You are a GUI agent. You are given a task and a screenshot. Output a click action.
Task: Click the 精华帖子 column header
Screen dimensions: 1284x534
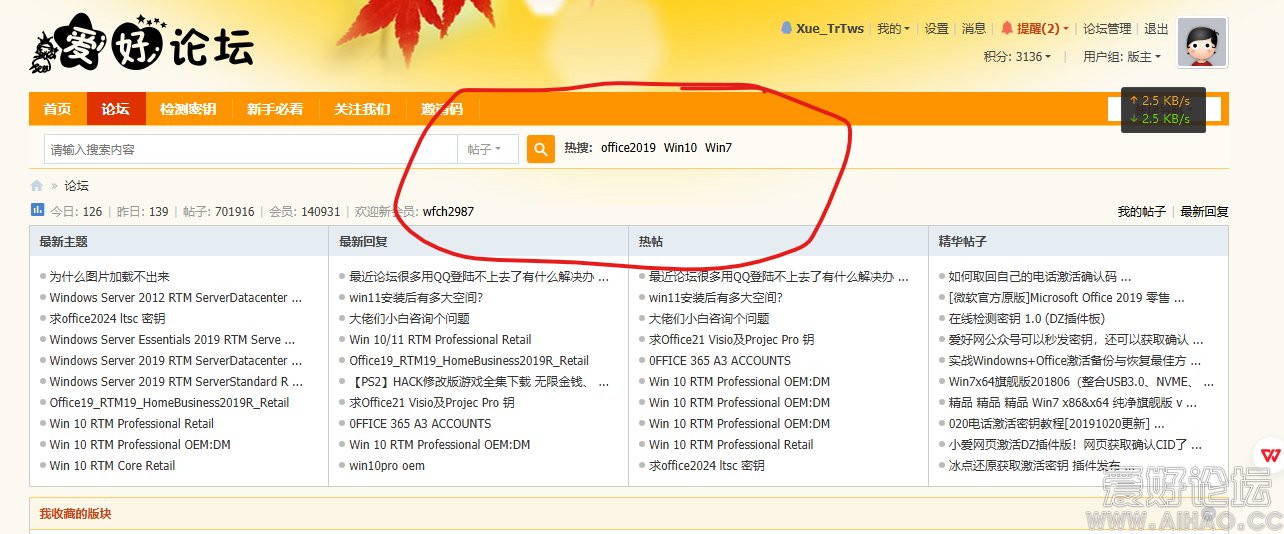point(963,241)
